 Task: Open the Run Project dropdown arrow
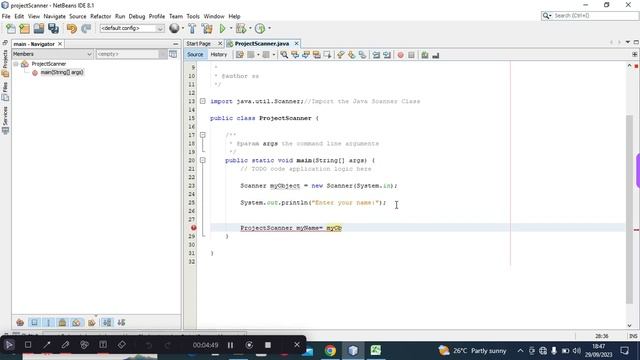(x=231, y=29)
